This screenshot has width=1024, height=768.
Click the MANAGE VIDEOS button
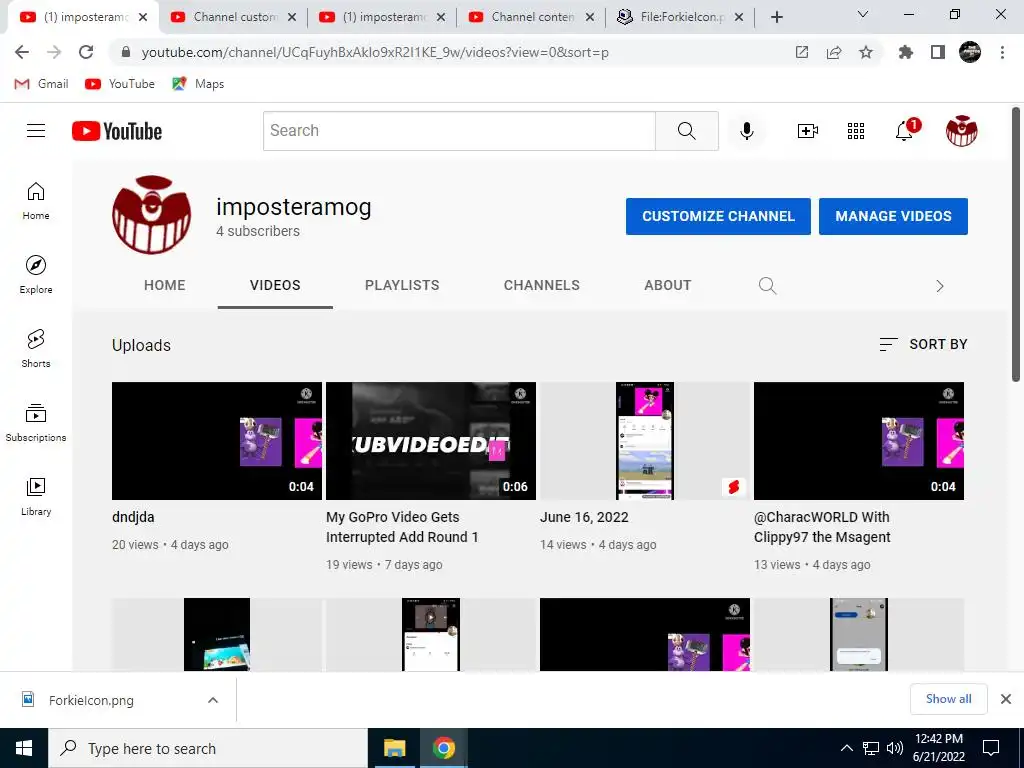(x=893, y=216)
